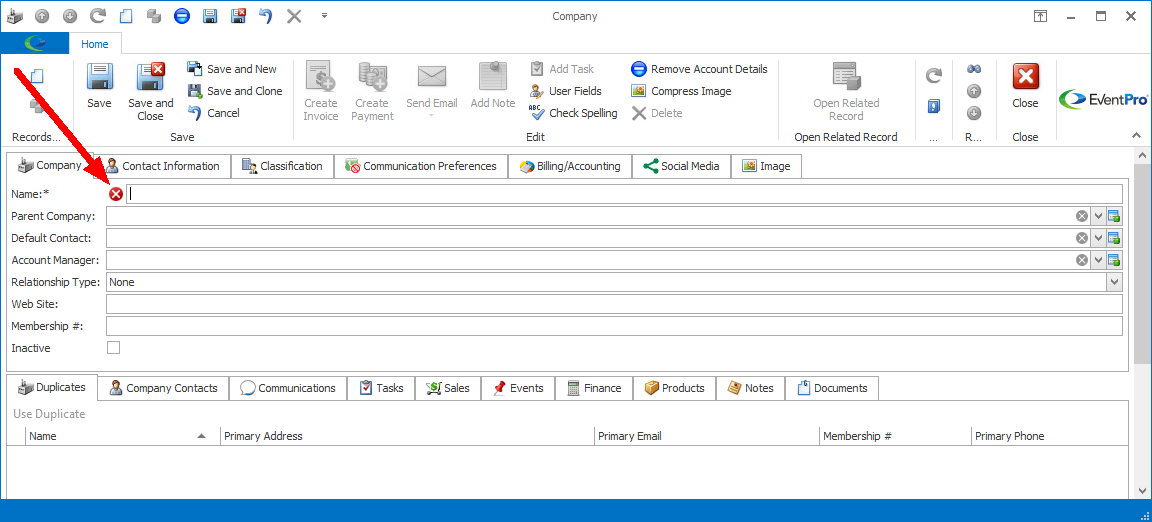Viewport: 1152px width, 522px height.
Task: Tick the Inactive checkbox
Action: (114, 348)
